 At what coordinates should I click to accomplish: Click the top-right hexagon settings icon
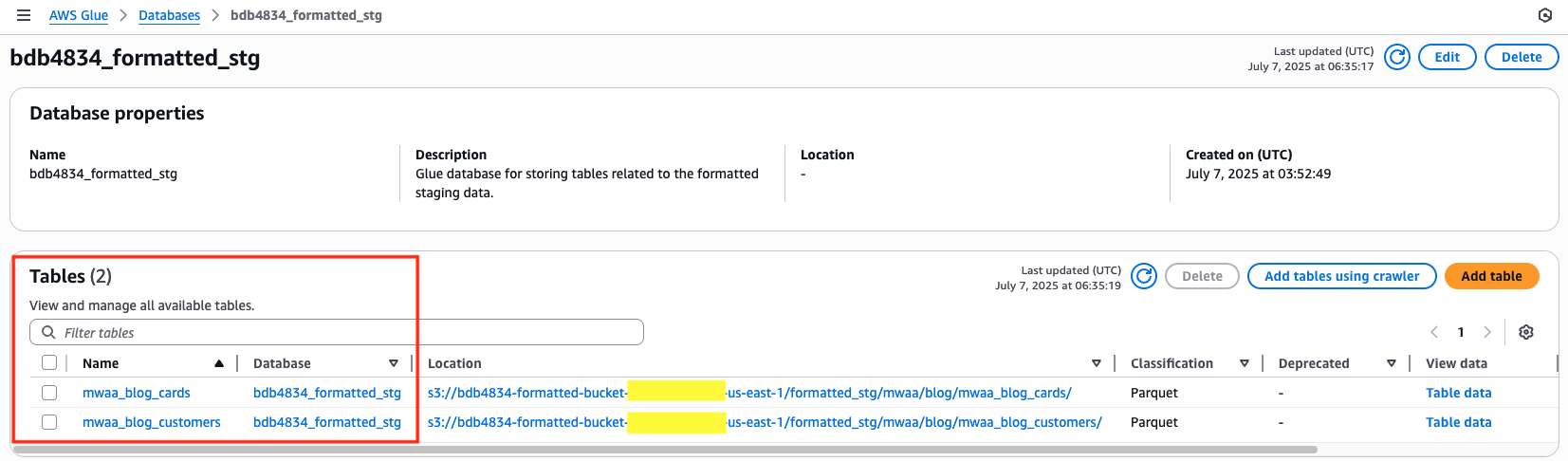1544,15
